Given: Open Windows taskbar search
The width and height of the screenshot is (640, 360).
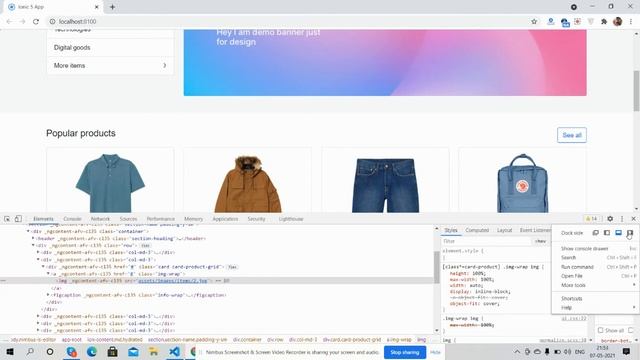Looking at the screenshot, I should pyautogui.click(x=30, y=351).
